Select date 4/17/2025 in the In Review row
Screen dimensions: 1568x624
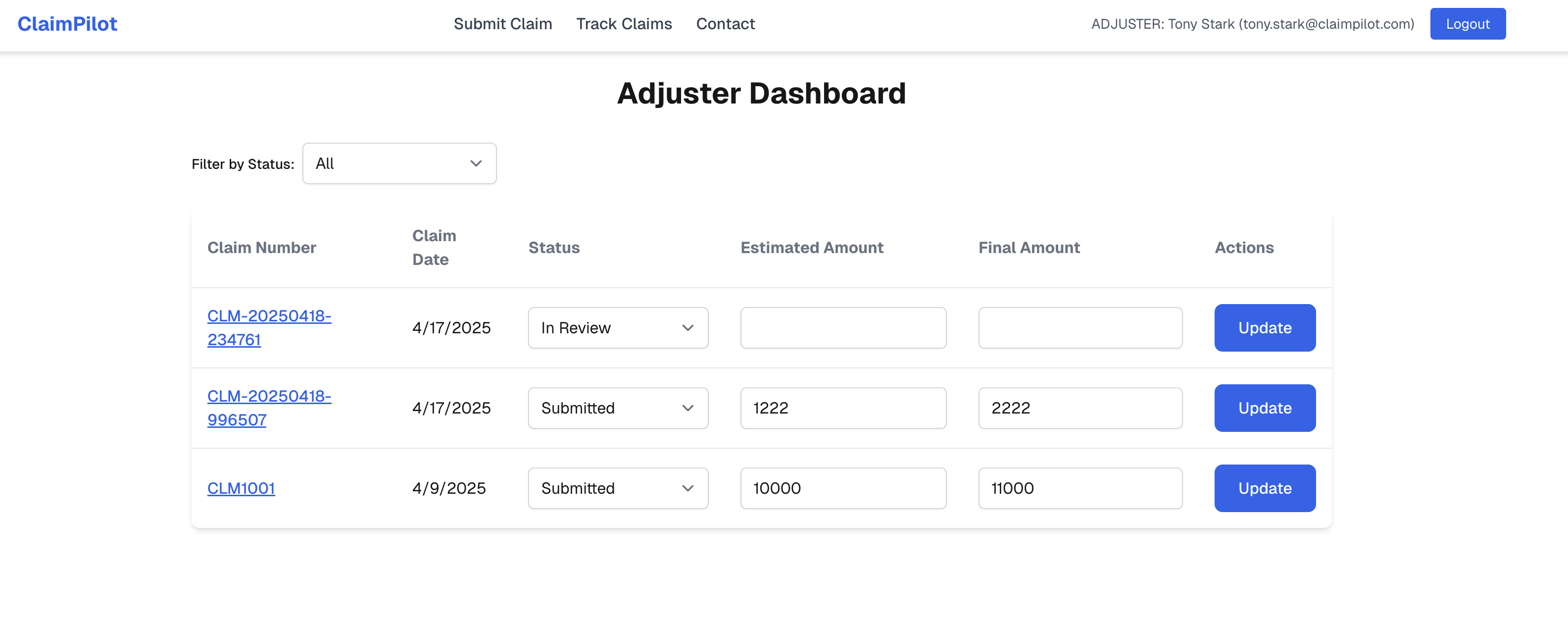click(x=452, y=327)
